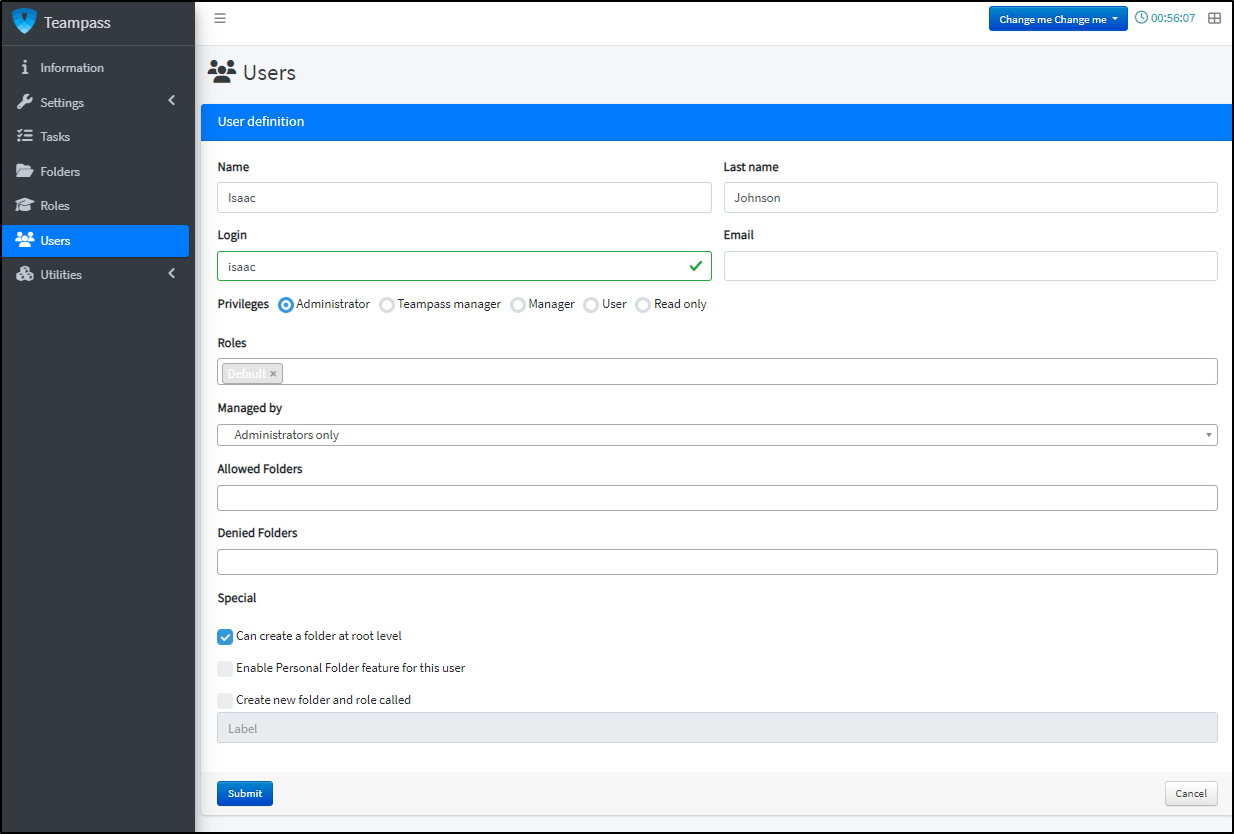Viewport: 1234px width, 834px height.
Task: Click the Special section label
Action: click(237, 598)
